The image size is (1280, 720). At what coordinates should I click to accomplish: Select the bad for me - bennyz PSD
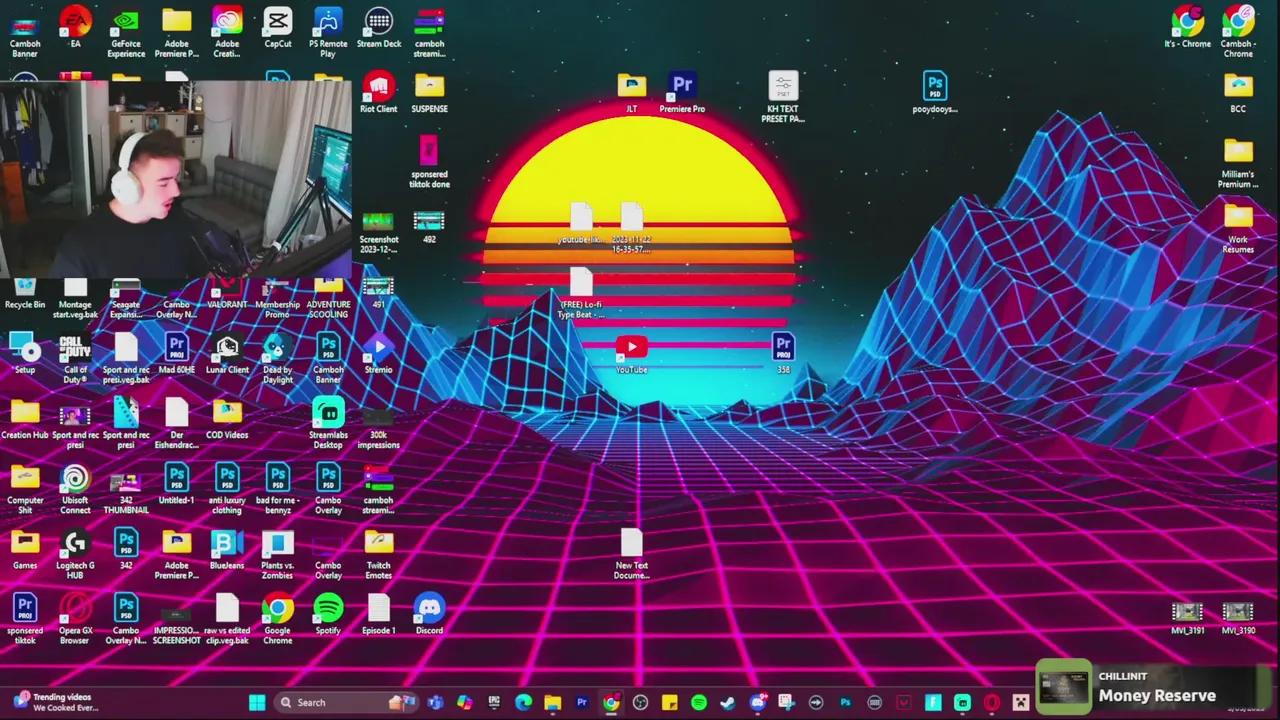click(x=278, y=488)
